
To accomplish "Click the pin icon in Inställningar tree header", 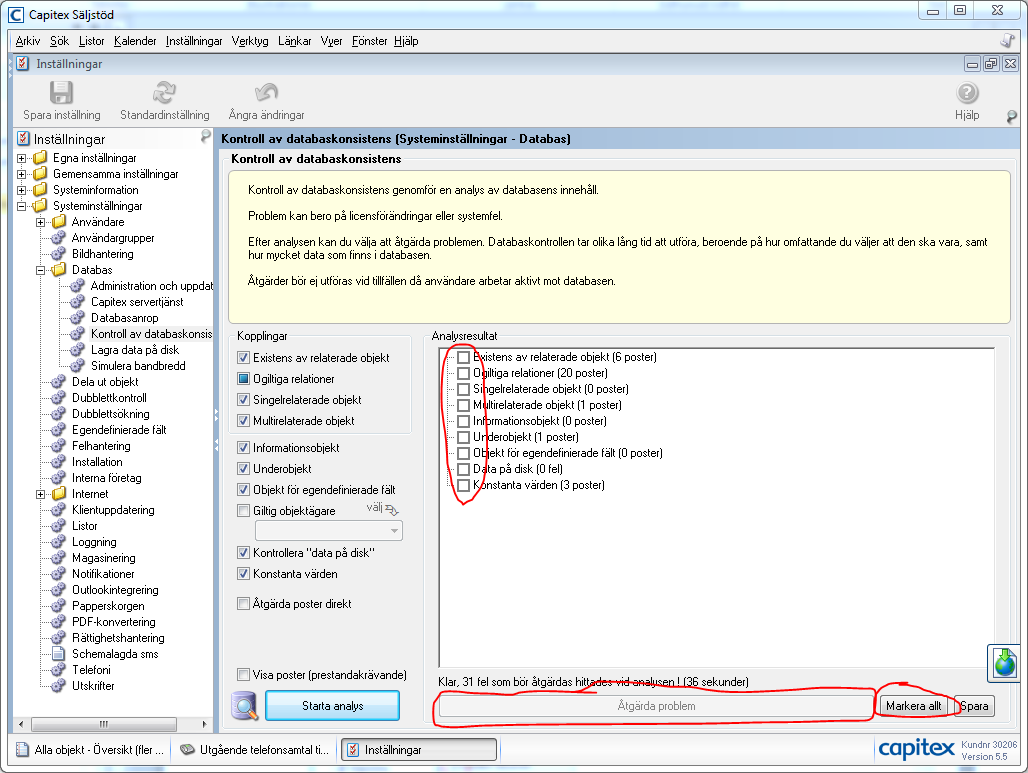I will click(205, 136).
